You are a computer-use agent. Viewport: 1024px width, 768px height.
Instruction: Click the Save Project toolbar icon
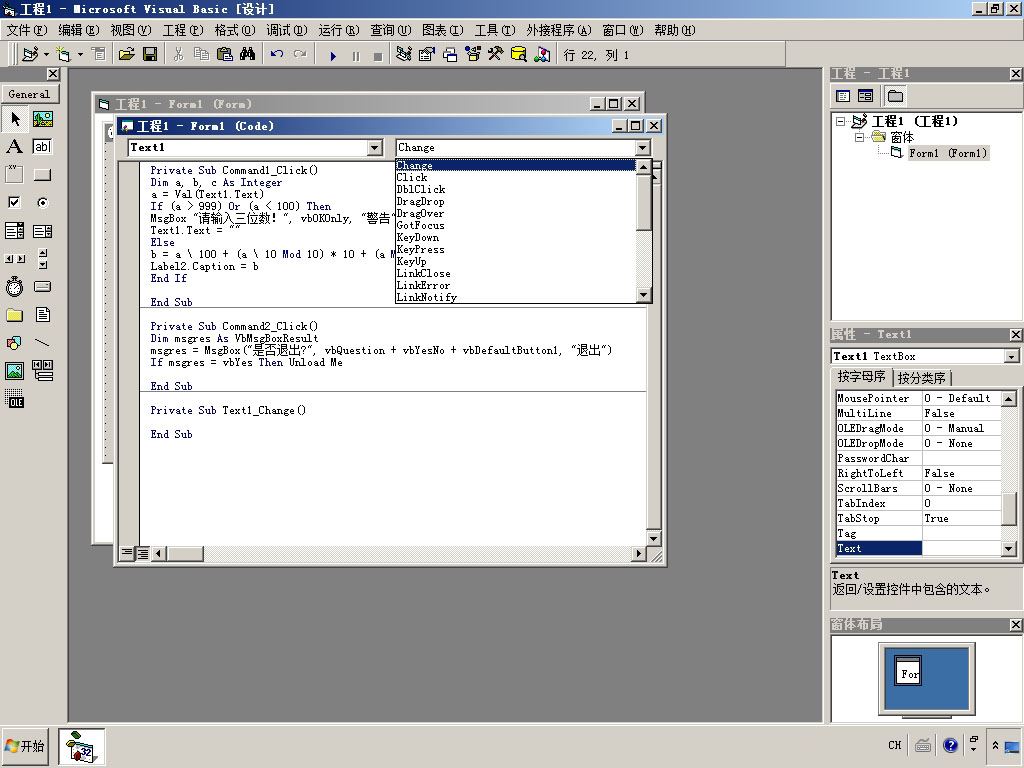[x=150, y=54]
